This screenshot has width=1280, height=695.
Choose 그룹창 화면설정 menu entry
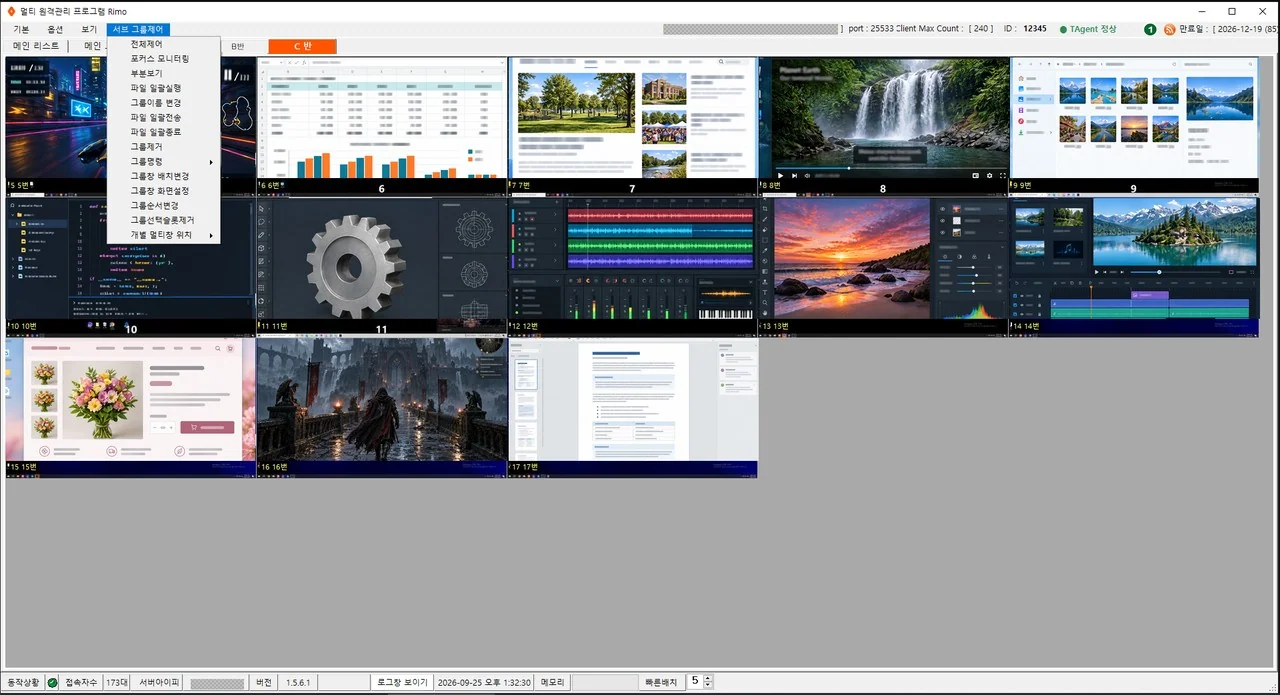click(163, 191)
